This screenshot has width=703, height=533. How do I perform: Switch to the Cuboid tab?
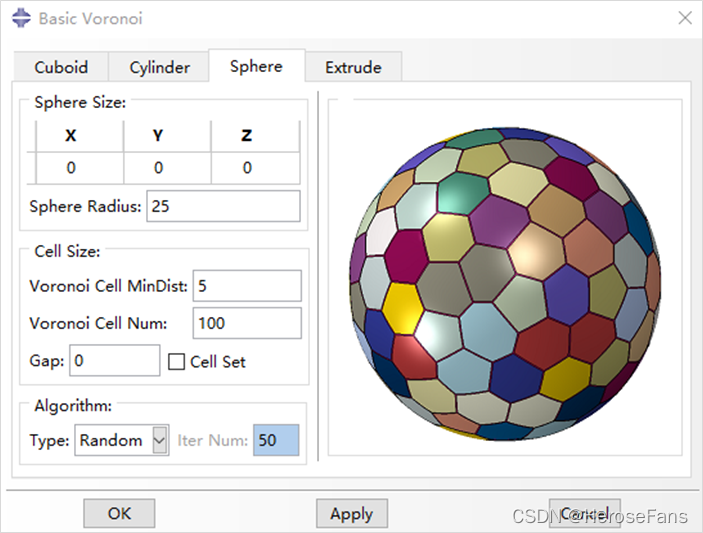(61, 67)
